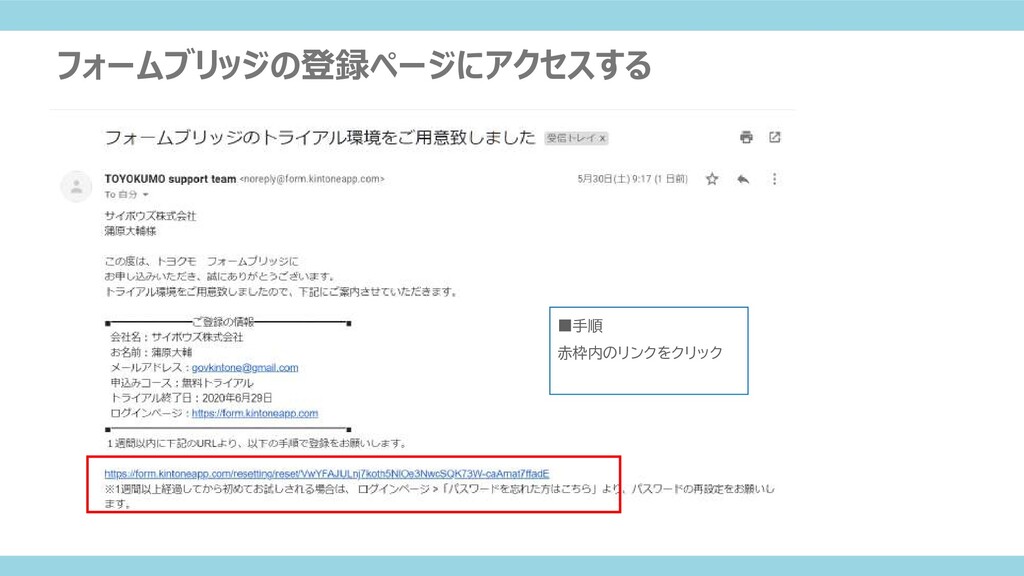The image size is (1024, 576).
Task: Star the TOYOKUMO support team email
Action: [x=712, y=179]
